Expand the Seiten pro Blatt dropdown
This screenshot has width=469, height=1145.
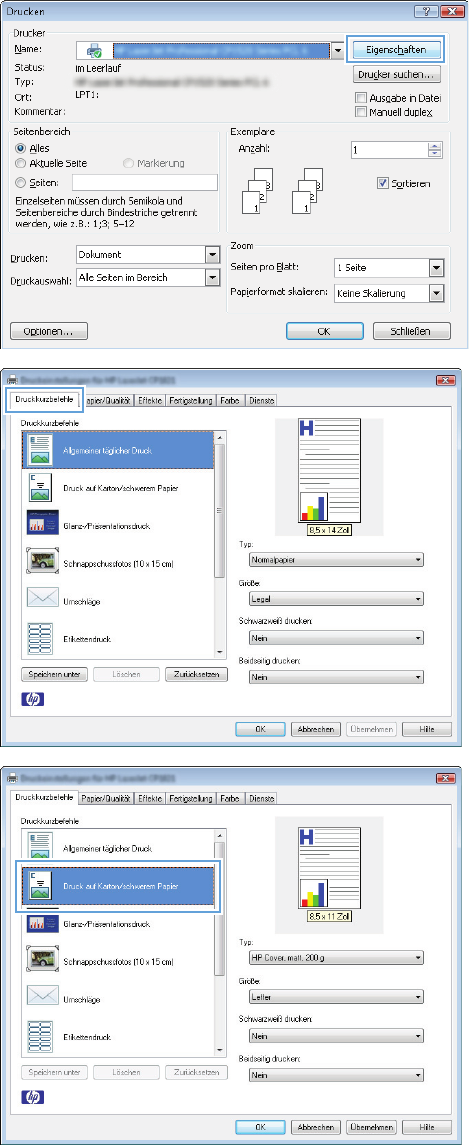(435, 269)
